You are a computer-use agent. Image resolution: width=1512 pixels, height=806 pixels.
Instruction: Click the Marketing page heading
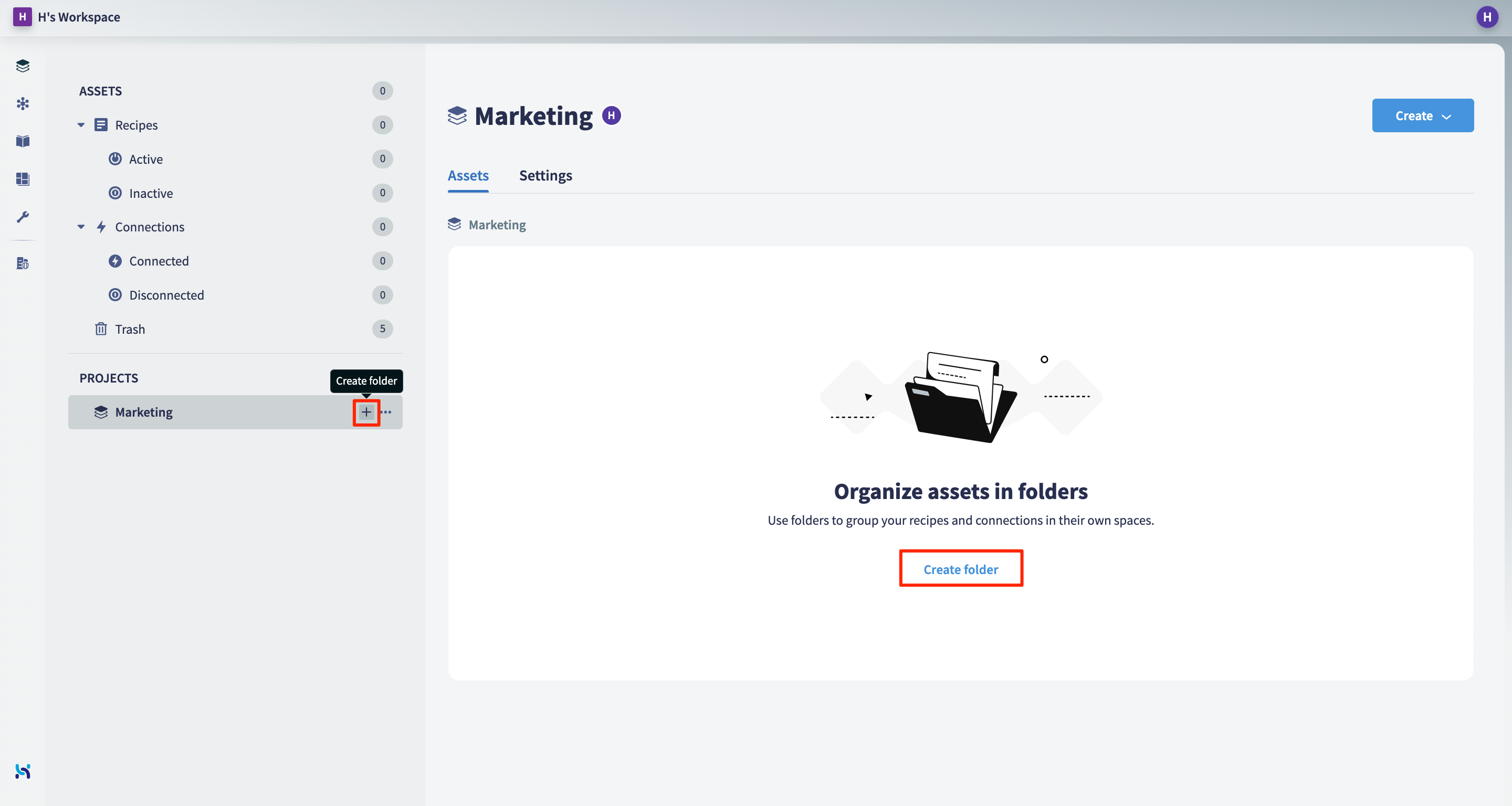point(533,115)
